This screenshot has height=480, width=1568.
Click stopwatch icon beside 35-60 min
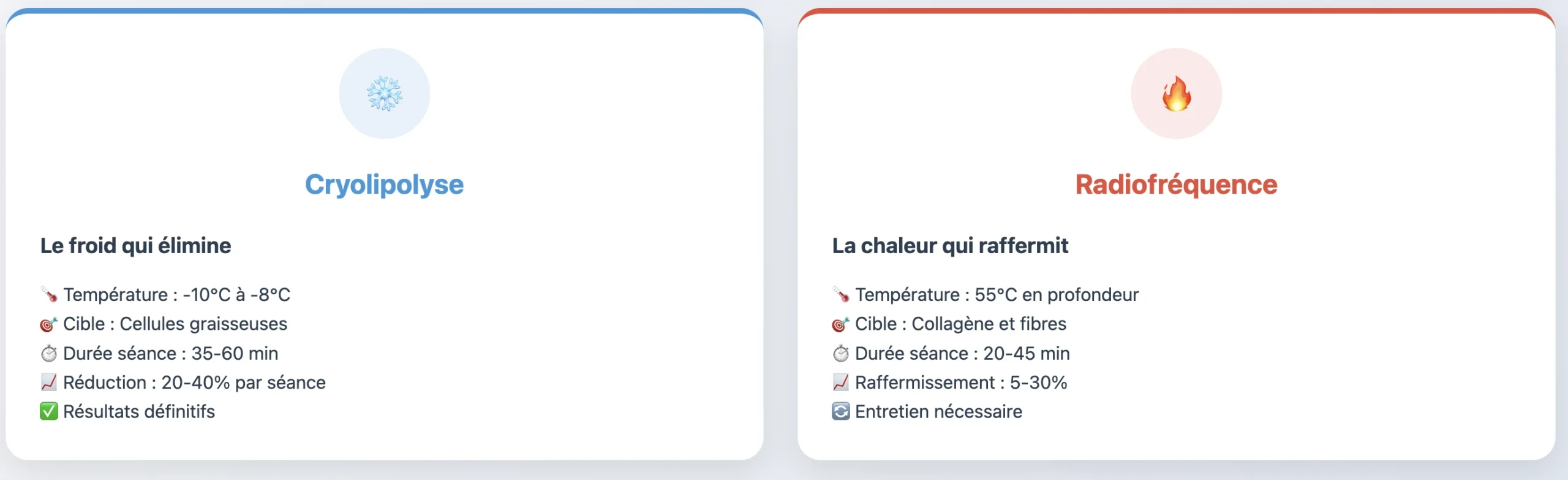pos(49,354)
